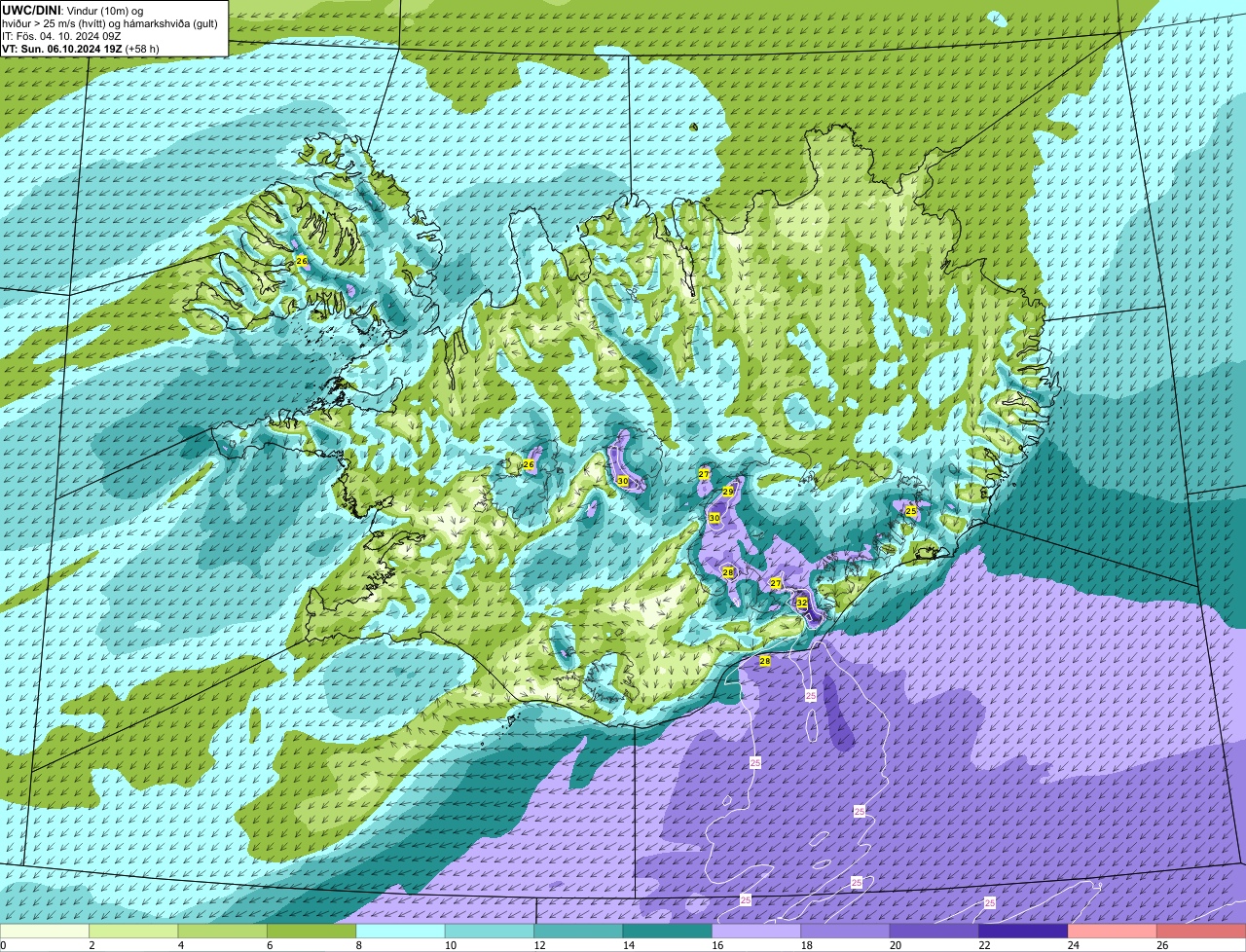Click the yellow '32' maximum gust marker

(801, 603)
